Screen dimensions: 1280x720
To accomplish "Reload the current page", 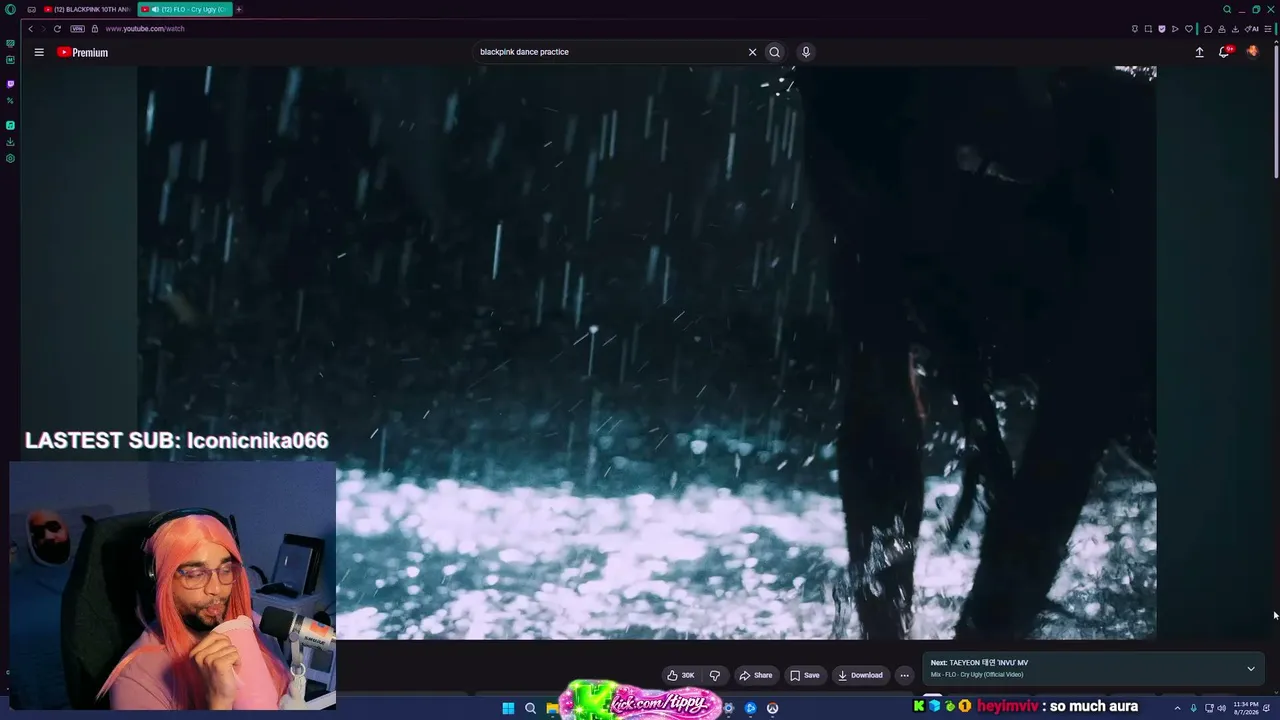I will point(57,29).
